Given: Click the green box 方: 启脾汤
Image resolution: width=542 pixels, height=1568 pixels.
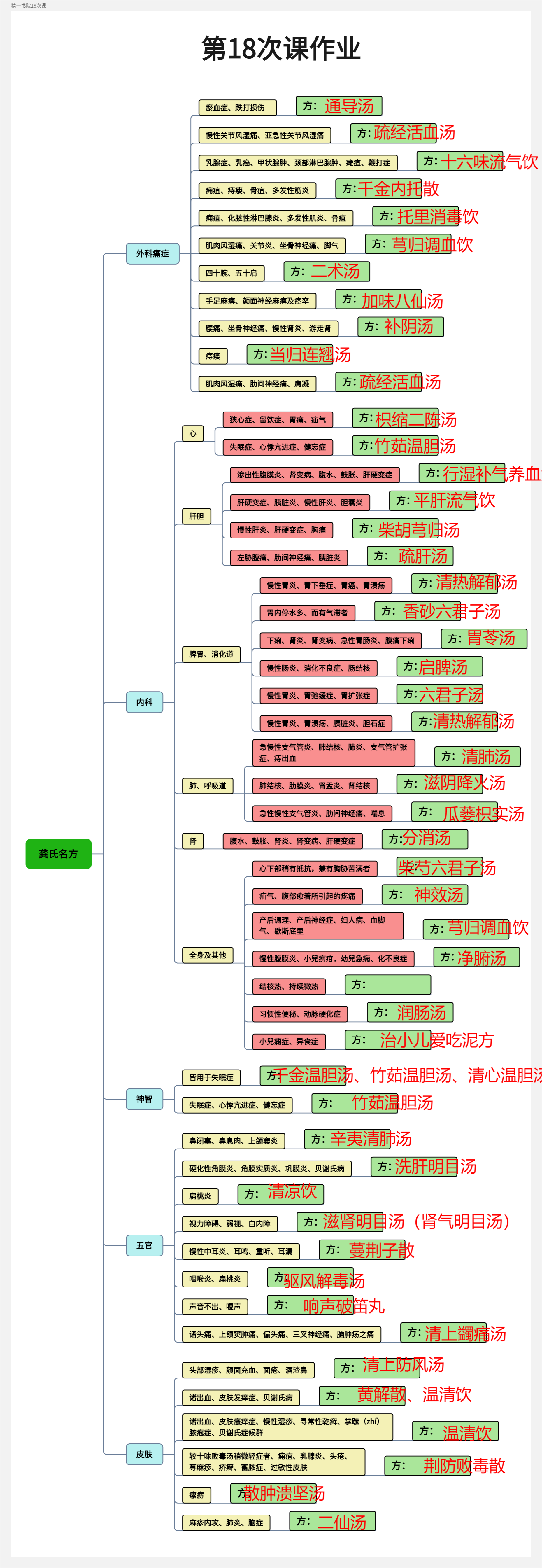Looking at the screenshot, I should (x=440, y=666).
